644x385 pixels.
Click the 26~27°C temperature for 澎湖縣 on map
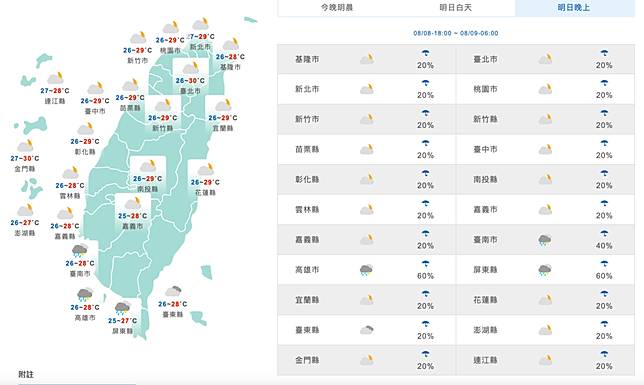[x=25, y=223]
